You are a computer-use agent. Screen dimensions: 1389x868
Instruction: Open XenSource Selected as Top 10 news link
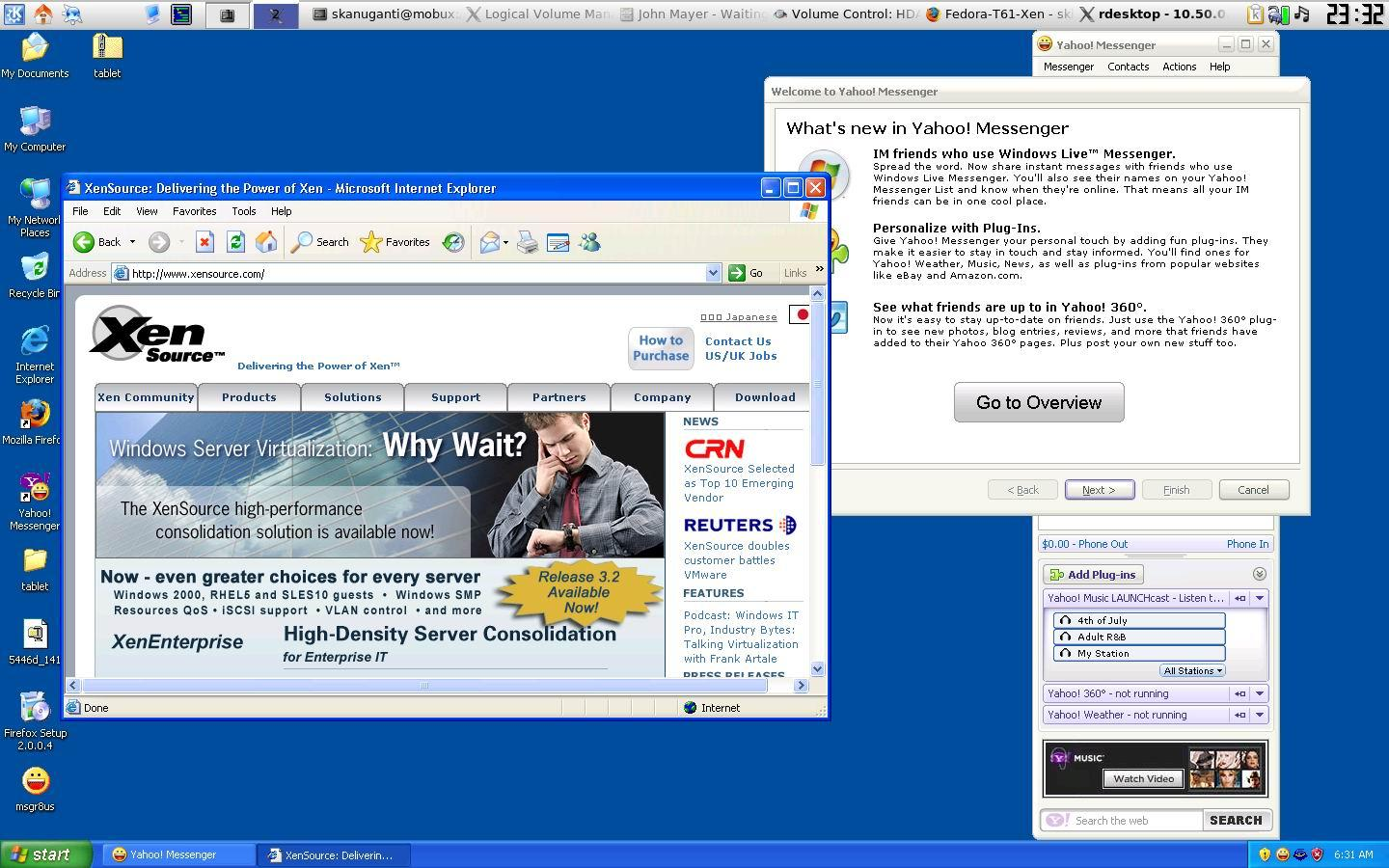click(x=739, y=483)
